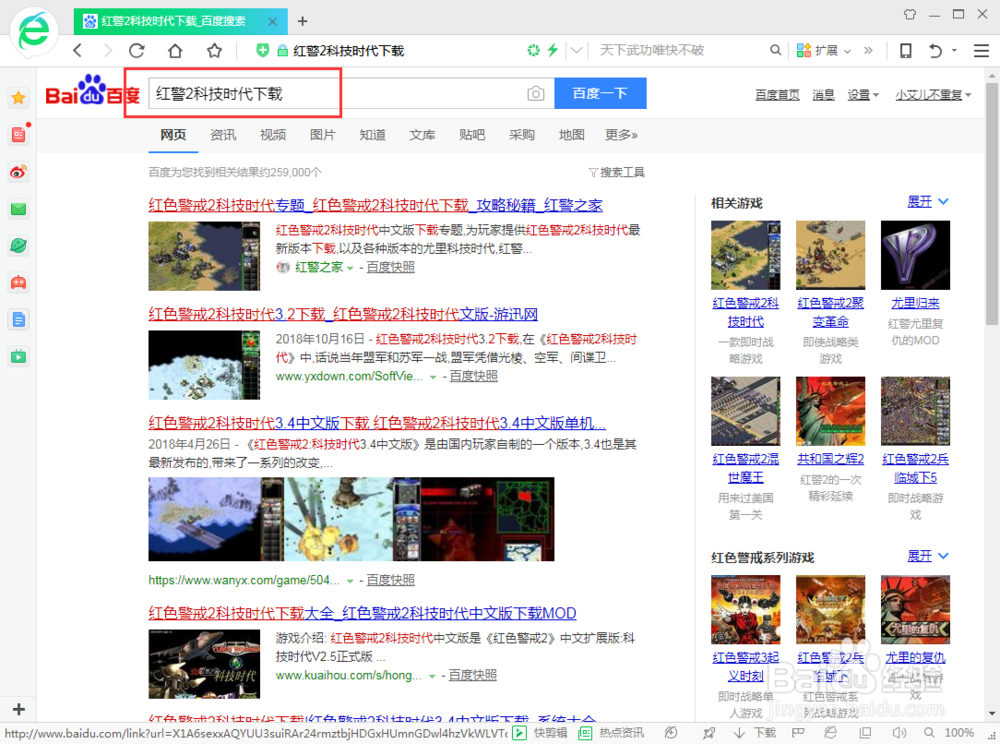Click the 尤里归来 game thumbnail
The image size is (1000, 744).
click(x=915, y=255)
